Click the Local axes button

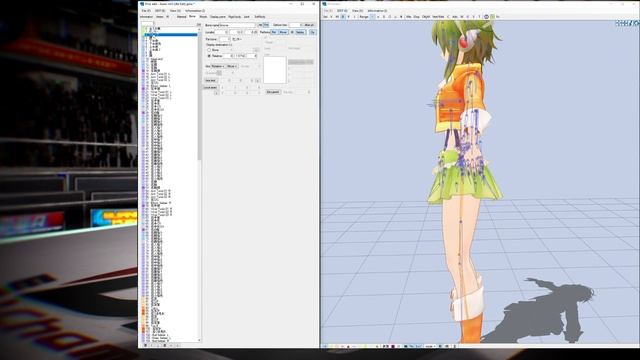211,88
